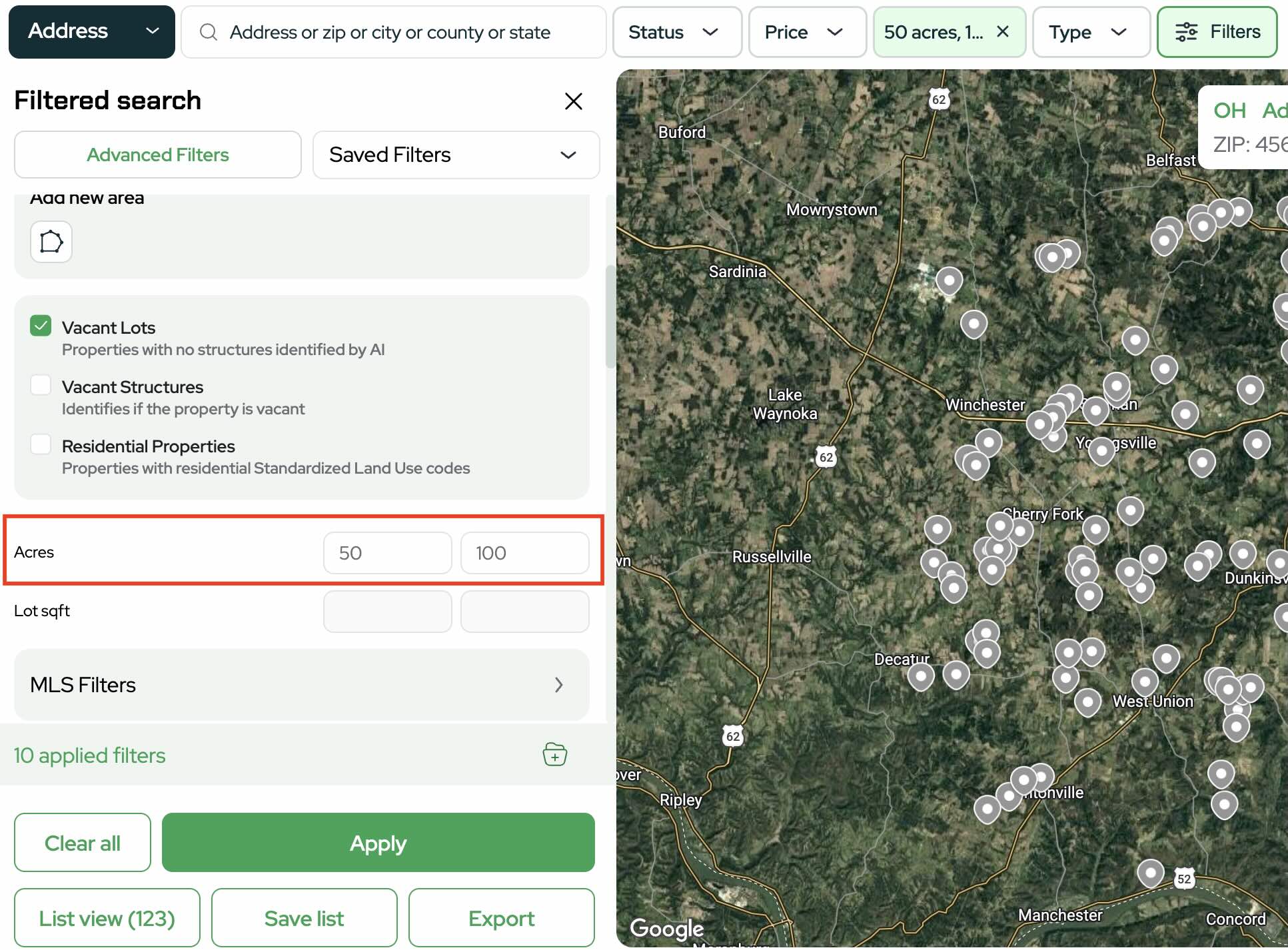This screenshot has width=1288, height=950.
Task: Click the search magnifier icon
Action: coord(209,32)
